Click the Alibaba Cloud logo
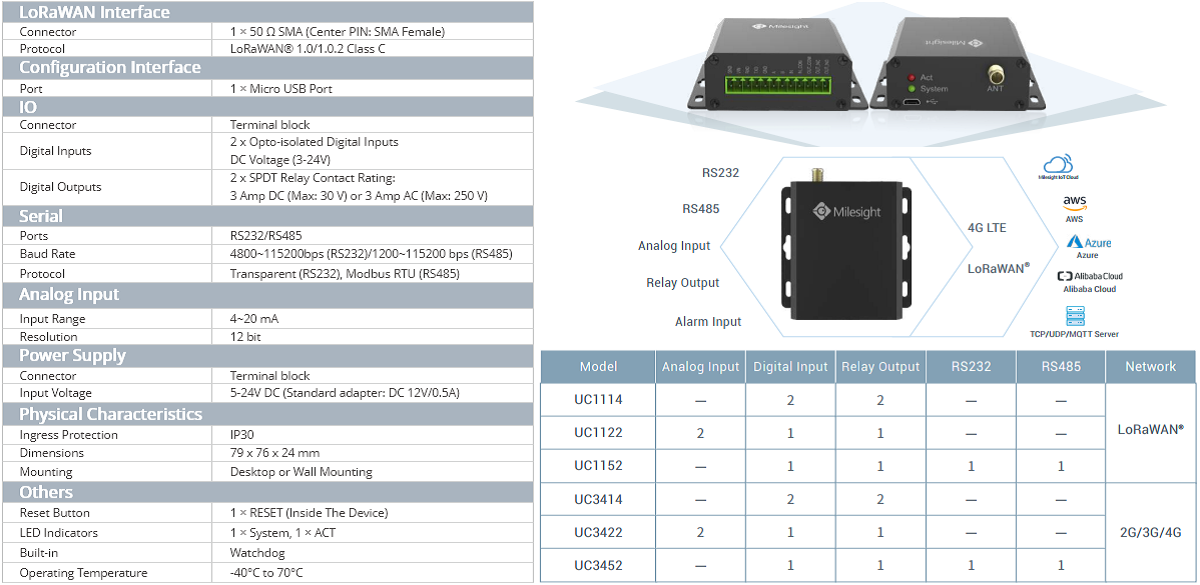 point(1090,276)
